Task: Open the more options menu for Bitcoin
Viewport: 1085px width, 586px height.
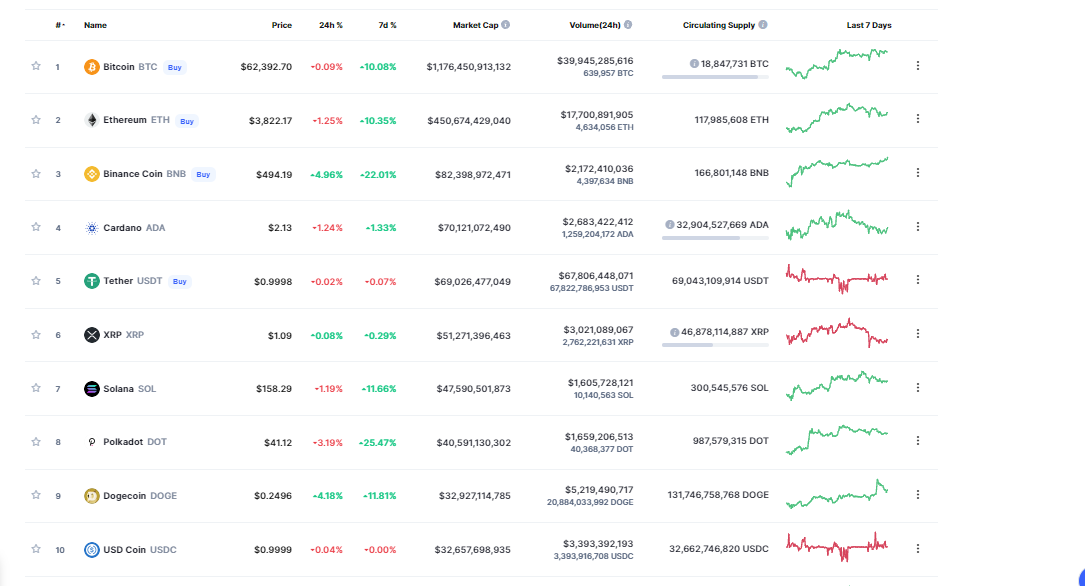Action: pyautogui.click(x=918, y=66)
